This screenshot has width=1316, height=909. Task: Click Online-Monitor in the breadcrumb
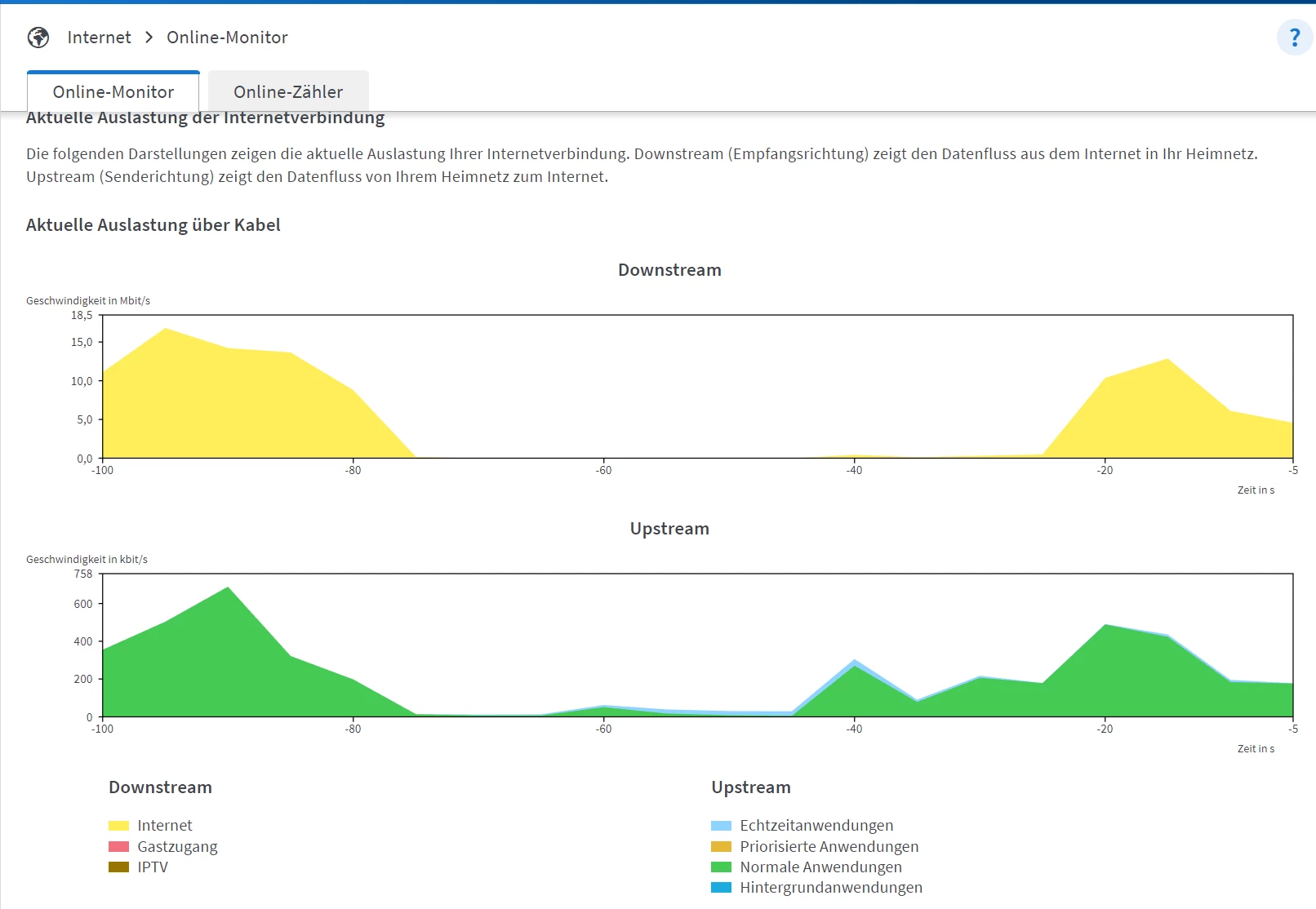(x=227, y=38)
